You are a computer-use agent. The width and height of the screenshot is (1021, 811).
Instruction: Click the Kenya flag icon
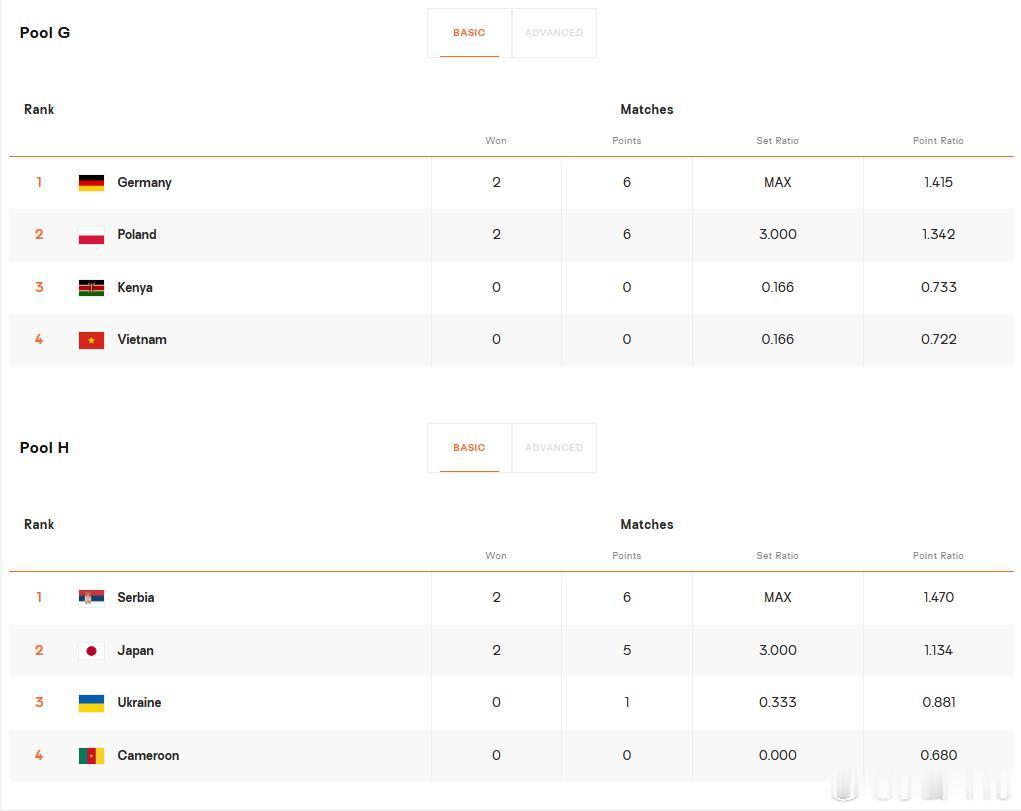[x=91, y=288]
